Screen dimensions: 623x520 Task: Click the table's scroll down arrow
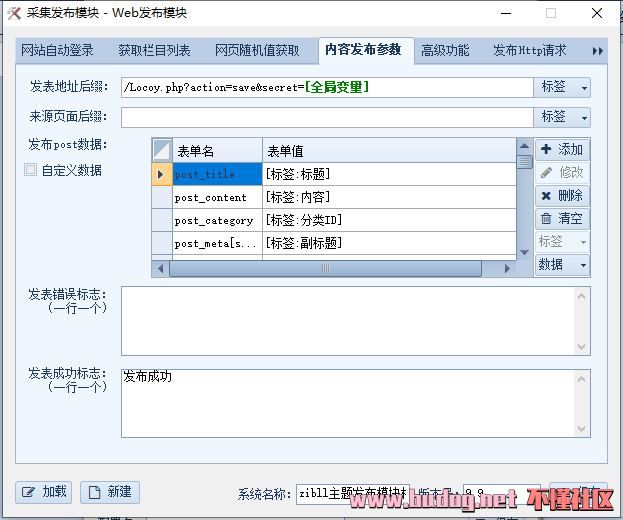click(524, 252)
